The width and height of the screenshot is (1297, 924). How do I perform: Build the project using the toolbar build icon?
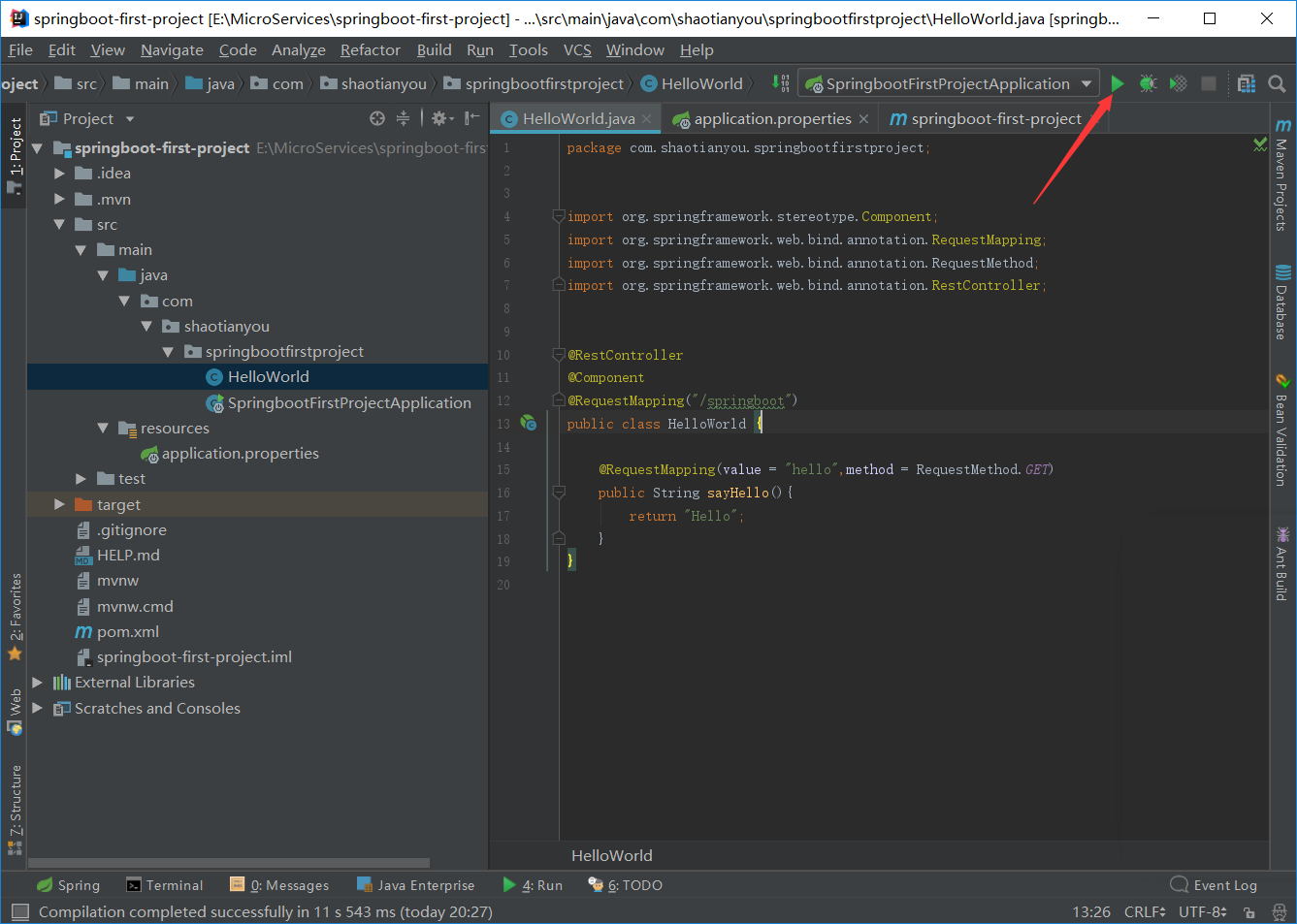click(781, 84)
